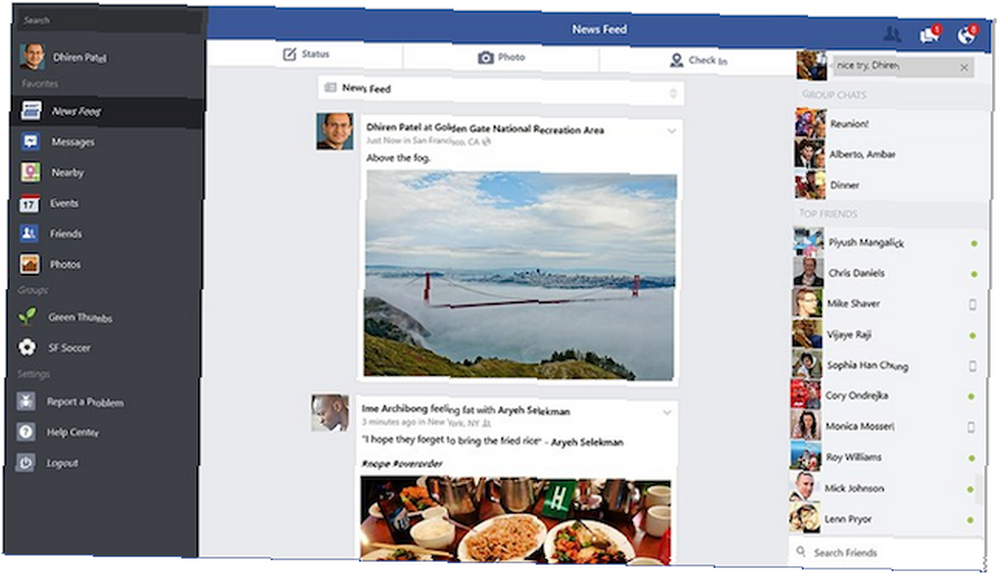1000x574 pixels.
Task: Open Golden Gate bridge photo
Action: 520,275
